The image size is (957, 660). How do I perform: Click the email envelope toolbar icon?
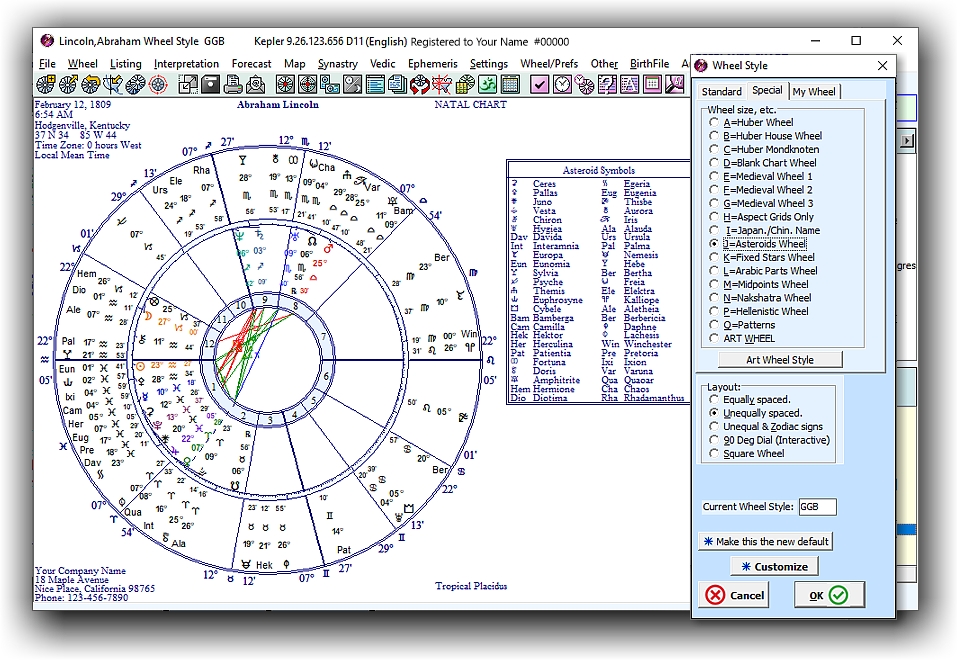[x=256, y=85]
